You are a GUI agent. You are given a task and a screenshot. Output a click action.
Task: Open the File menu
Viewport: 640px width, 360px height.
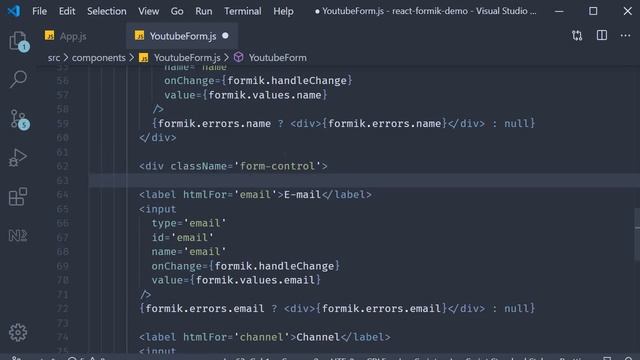pos(40,11)
